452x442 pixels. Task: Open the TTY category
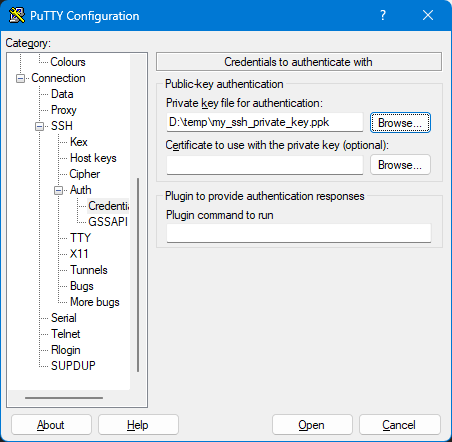coord(80,238)
